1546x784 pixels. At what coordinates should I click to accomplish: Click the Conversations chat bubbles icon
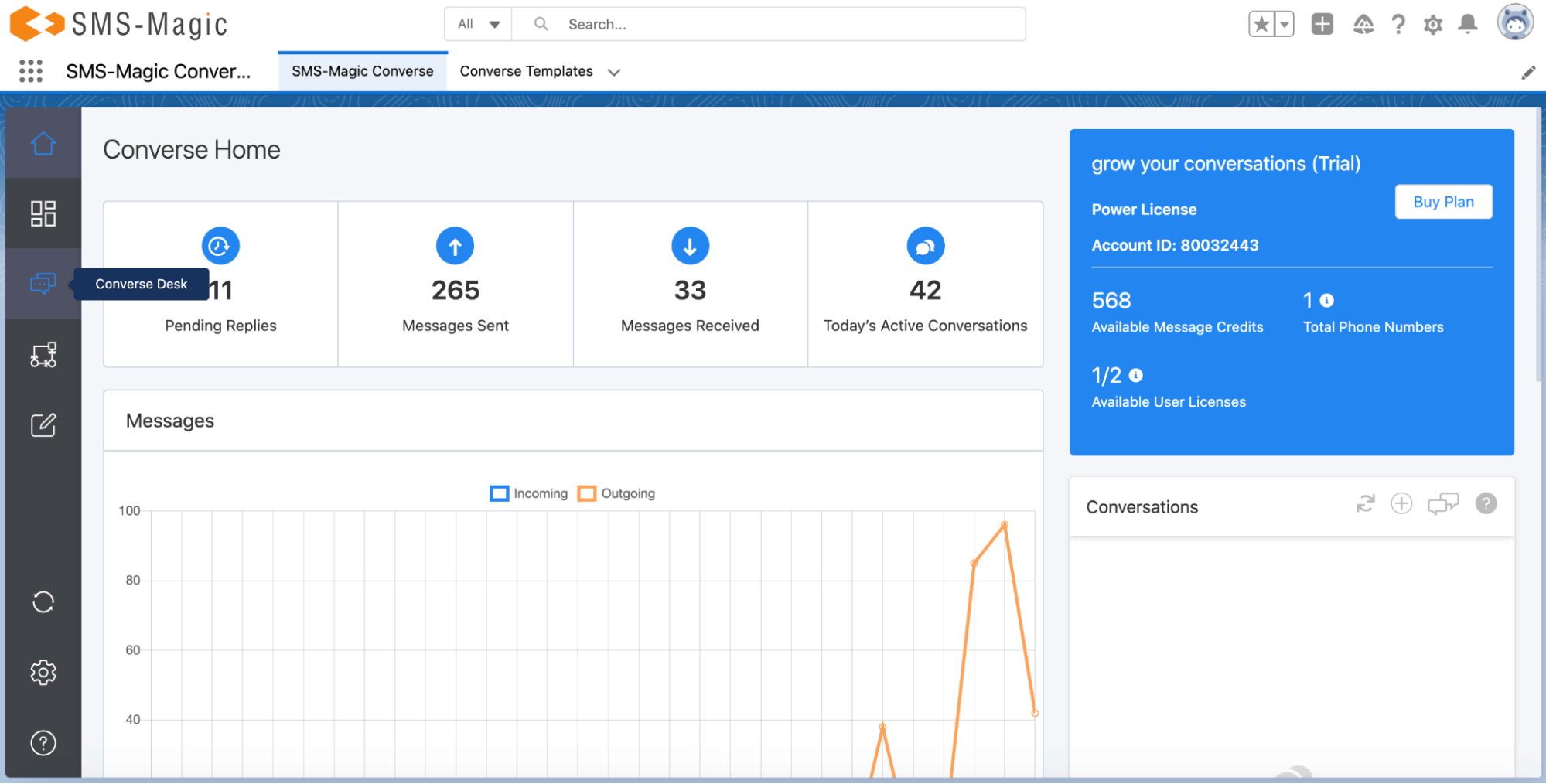[1443, 504]
